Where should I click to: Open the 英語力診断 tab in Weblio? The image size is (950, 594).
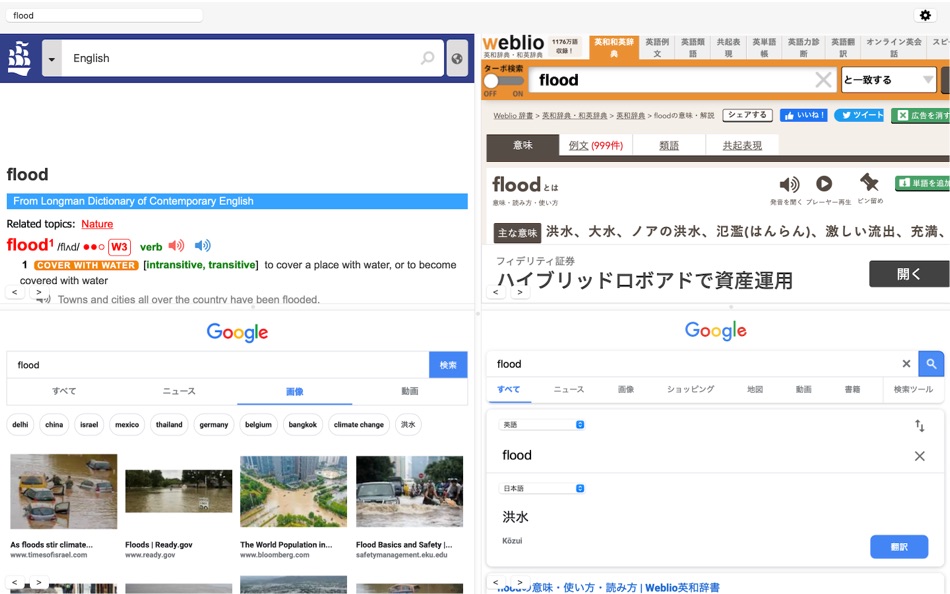click(x=803, y=47)
